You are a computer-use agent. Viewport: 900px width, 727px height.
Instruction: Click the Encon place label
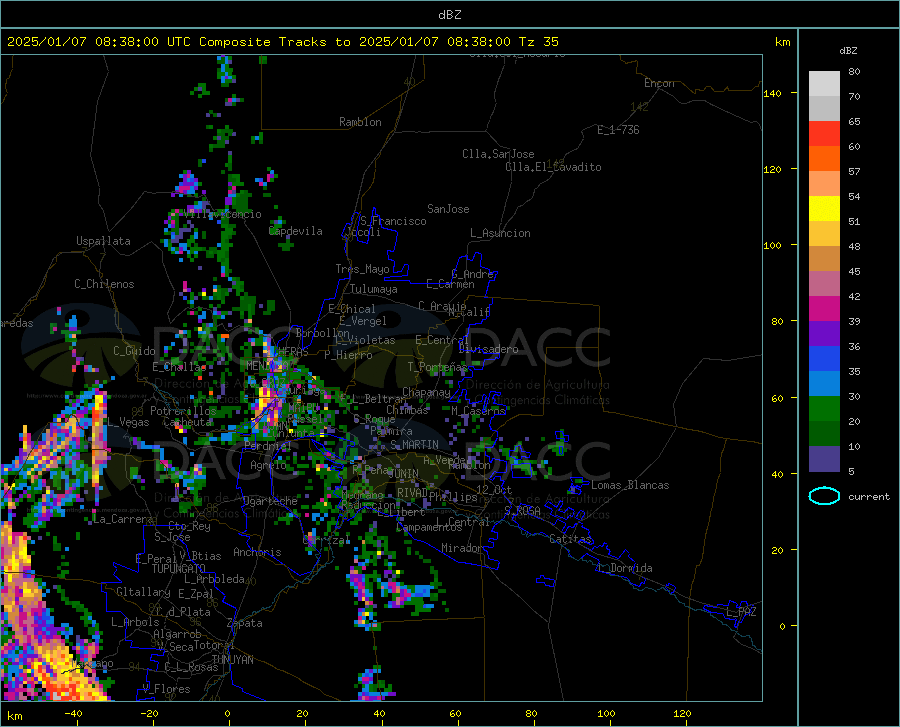(659, 83)
